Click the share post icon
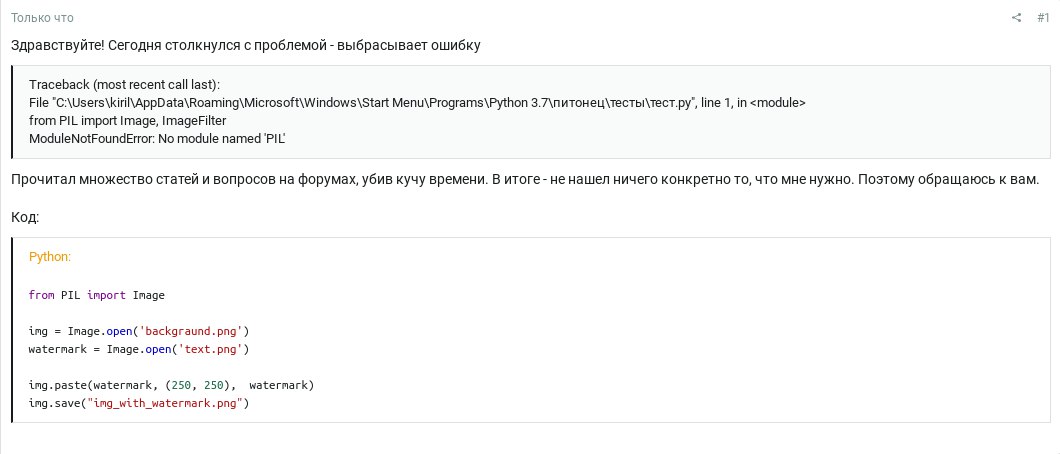 pyautogui.click(x=1017, y=18)
